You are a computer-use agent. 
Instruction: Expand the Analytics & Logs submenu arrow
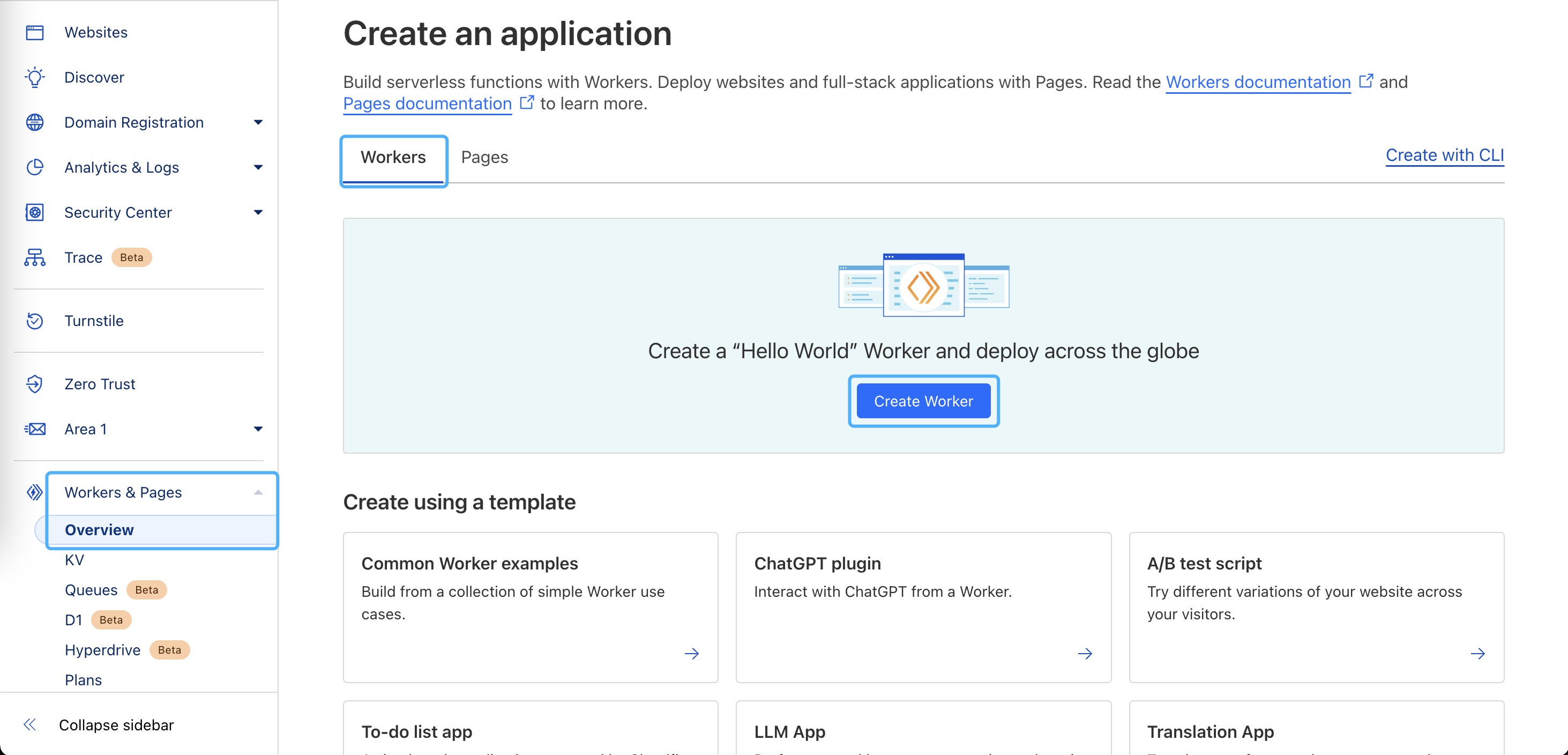click(x=258, y=167)
